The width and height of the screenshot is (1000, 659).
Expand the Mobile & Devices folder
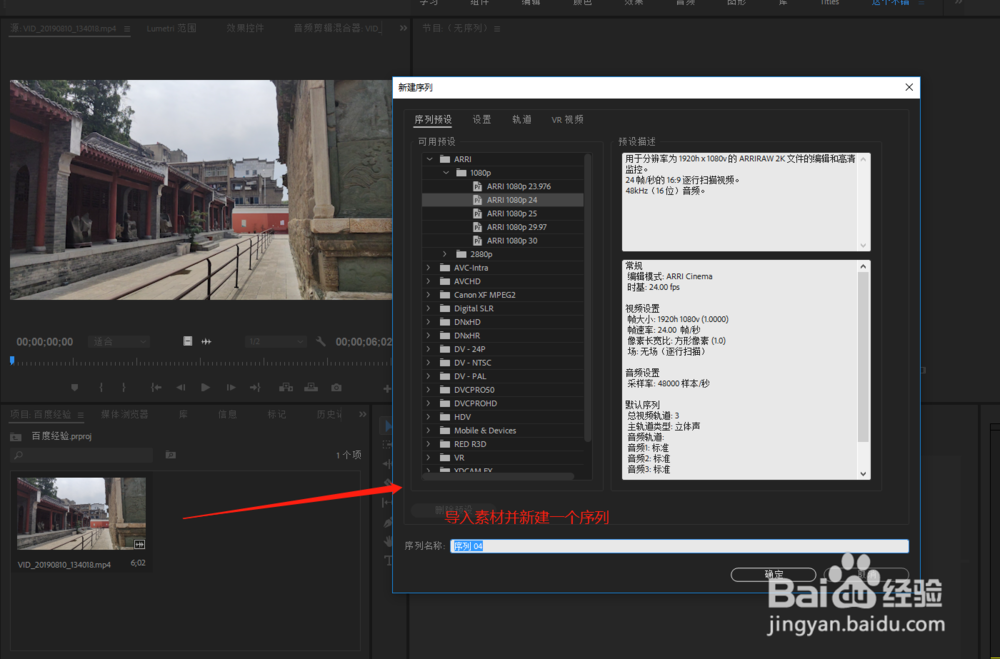[x=429, y=431]
